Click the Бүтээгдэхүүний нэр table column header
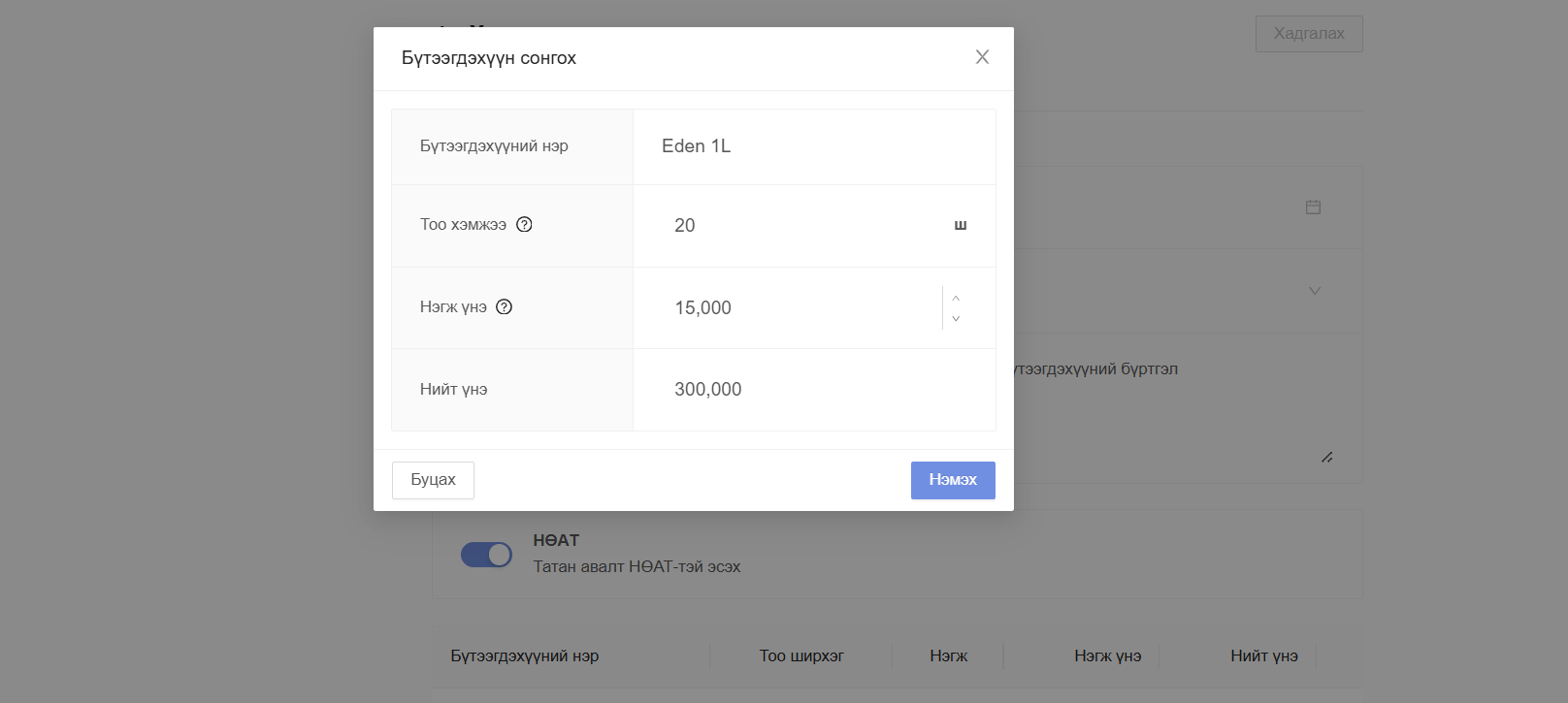1568x703 pixels. (524, 655)
